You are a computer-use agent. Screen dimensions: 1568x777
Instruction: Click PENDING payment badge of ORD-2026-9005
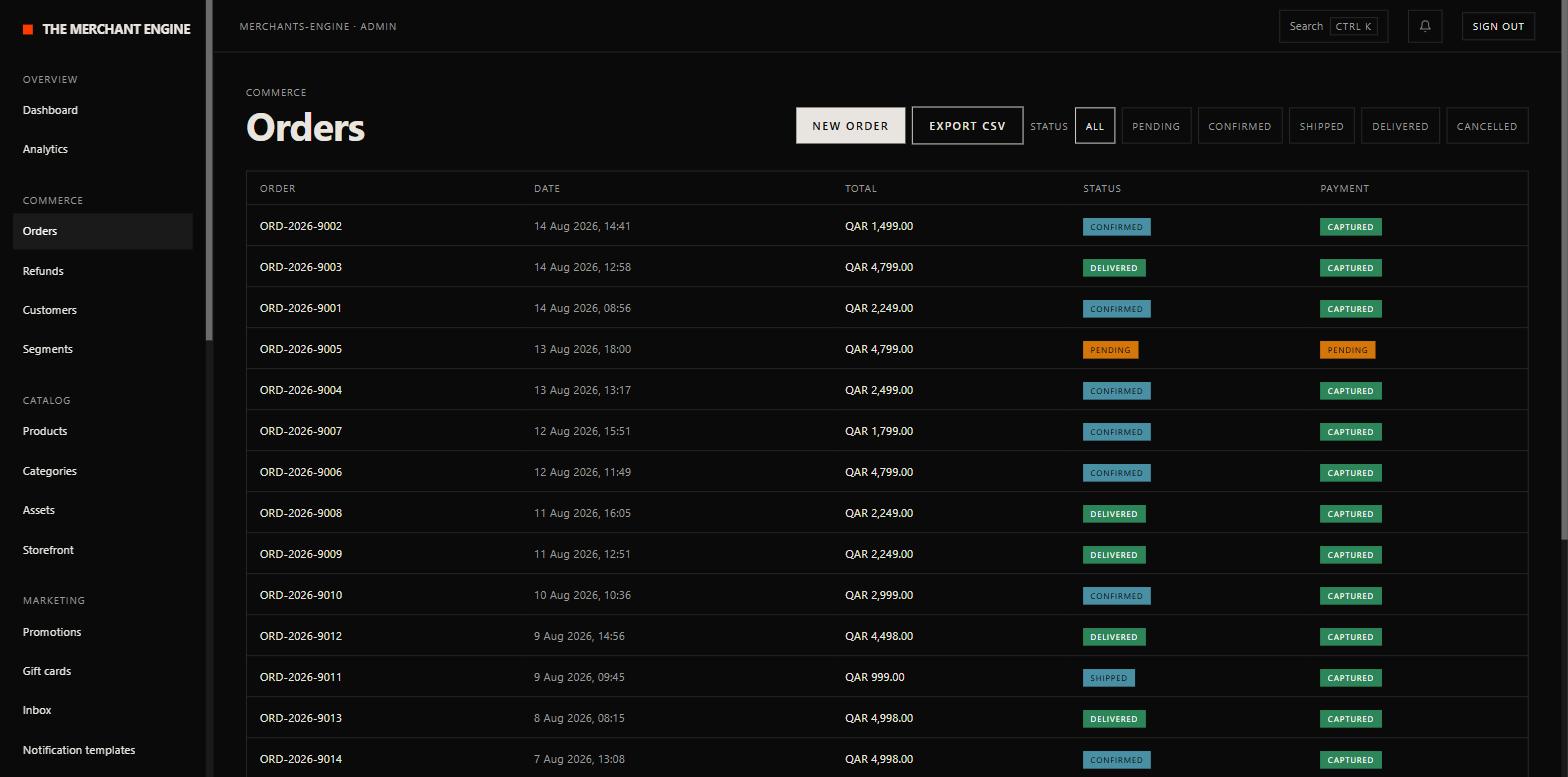(x=1347, y=350)
